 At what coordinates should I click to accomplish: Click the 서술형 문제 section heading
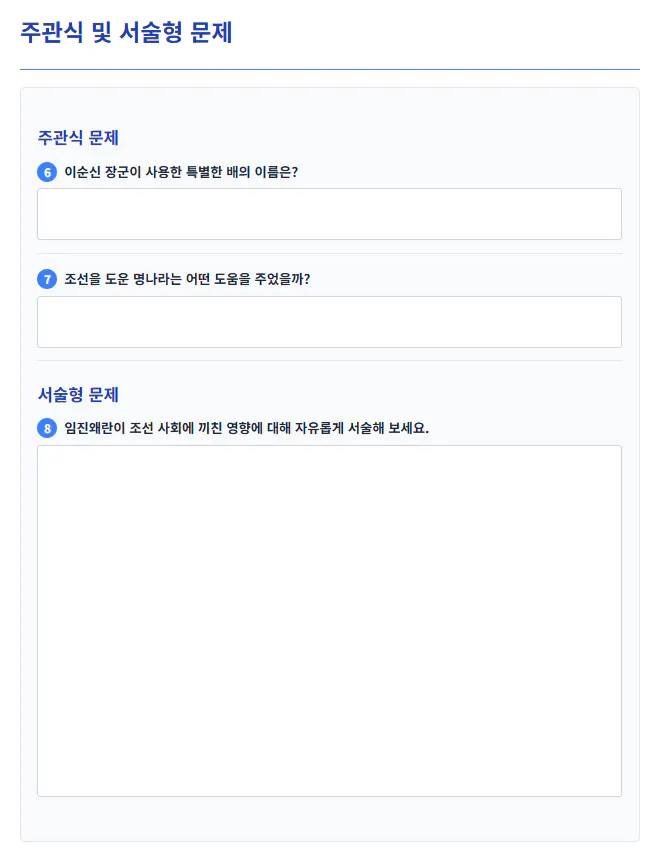point(78,394)
